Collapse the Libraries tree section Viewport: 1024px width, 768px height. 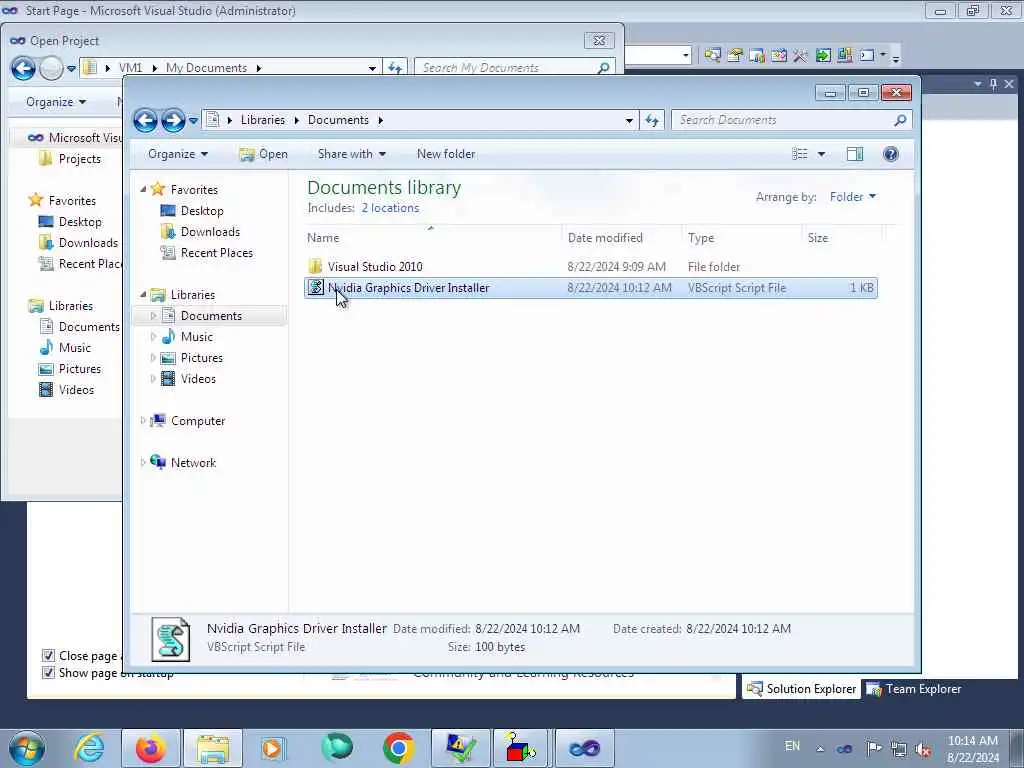click(143, 295)
